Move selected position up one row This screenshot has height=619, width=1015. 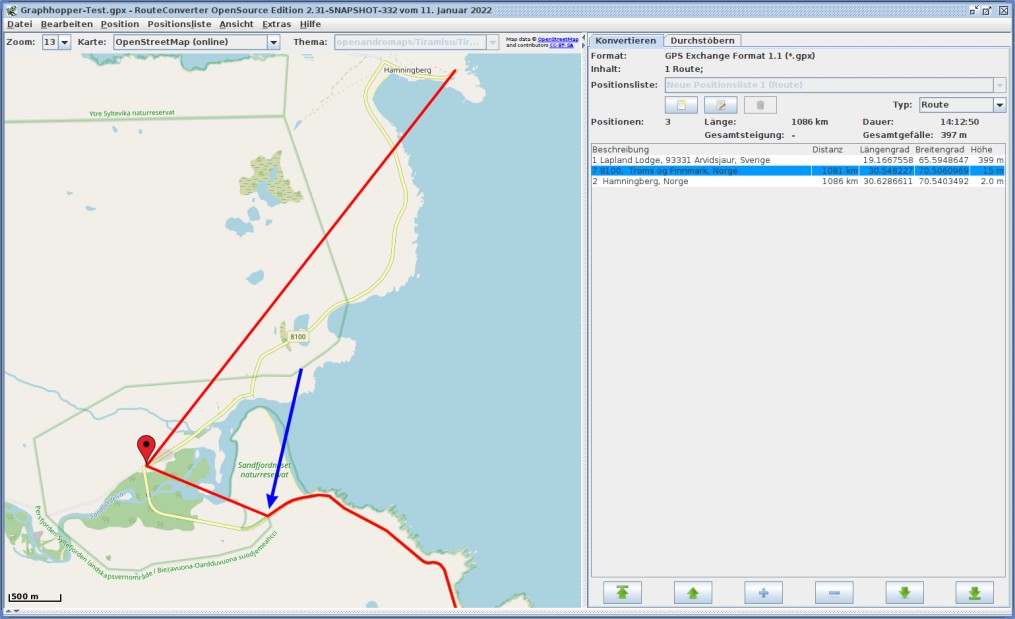click(693, 592)
